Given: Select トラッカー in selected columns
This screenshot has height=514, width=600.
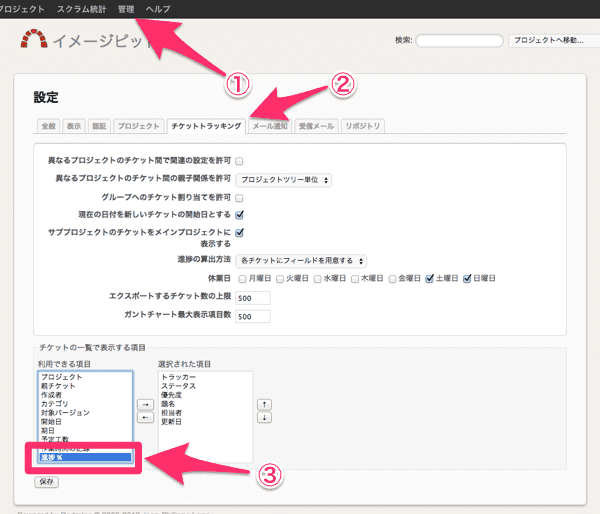Looking at the screenshot, I should click(x=205, y=377).
